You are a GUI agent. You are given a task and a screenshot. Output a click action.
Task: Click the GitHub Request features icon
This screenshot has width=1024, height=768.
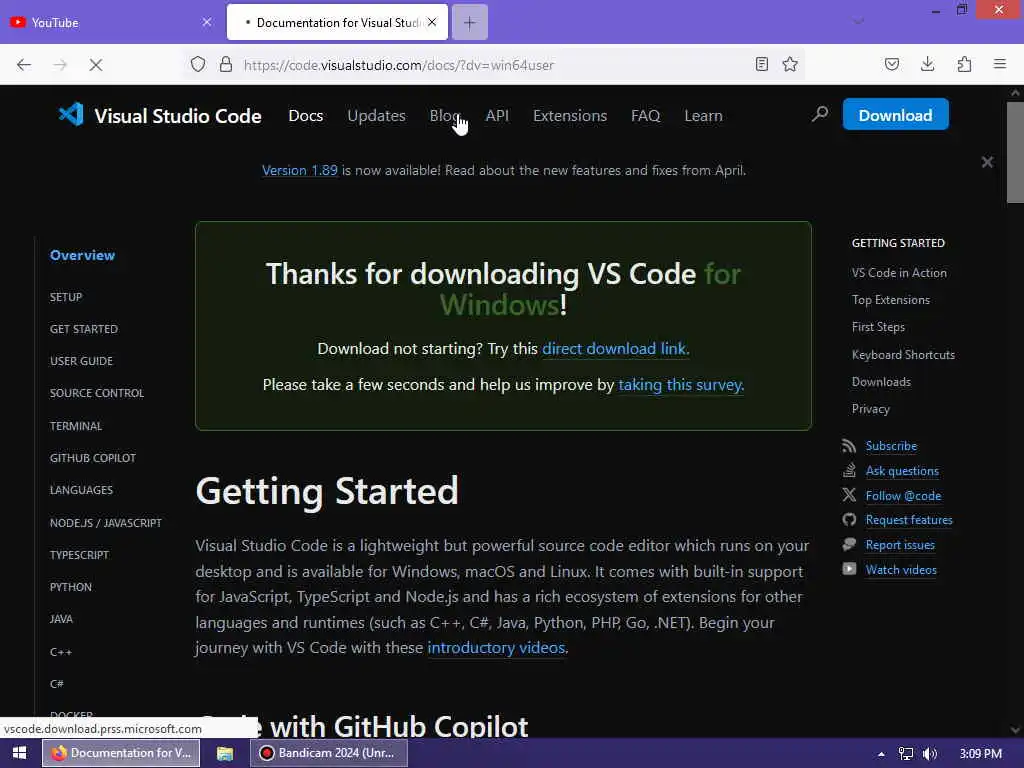tap(849, 520)
